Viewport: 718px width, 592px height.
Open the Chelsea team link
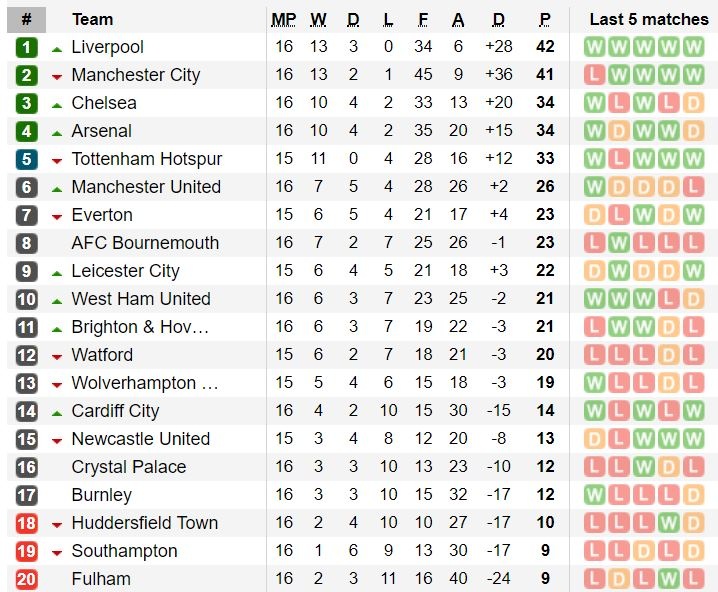104,103
